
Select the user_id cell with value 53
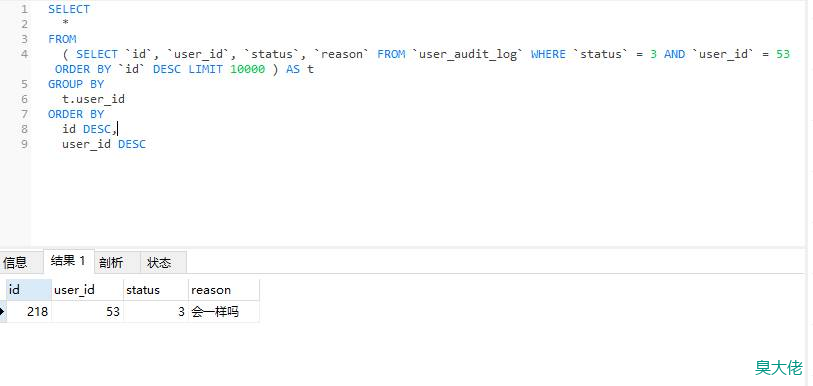tap(87, 311)
